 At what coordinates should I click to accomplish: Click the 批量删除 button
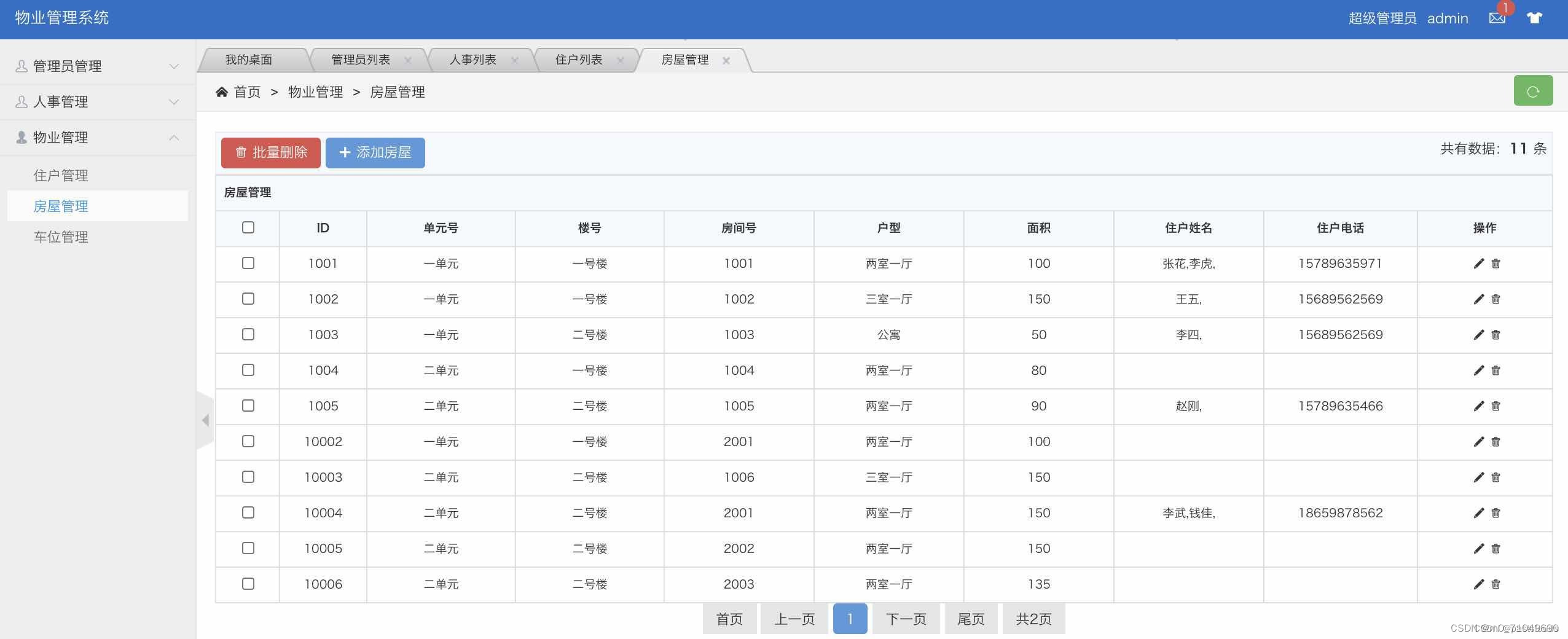pos(271,152)
